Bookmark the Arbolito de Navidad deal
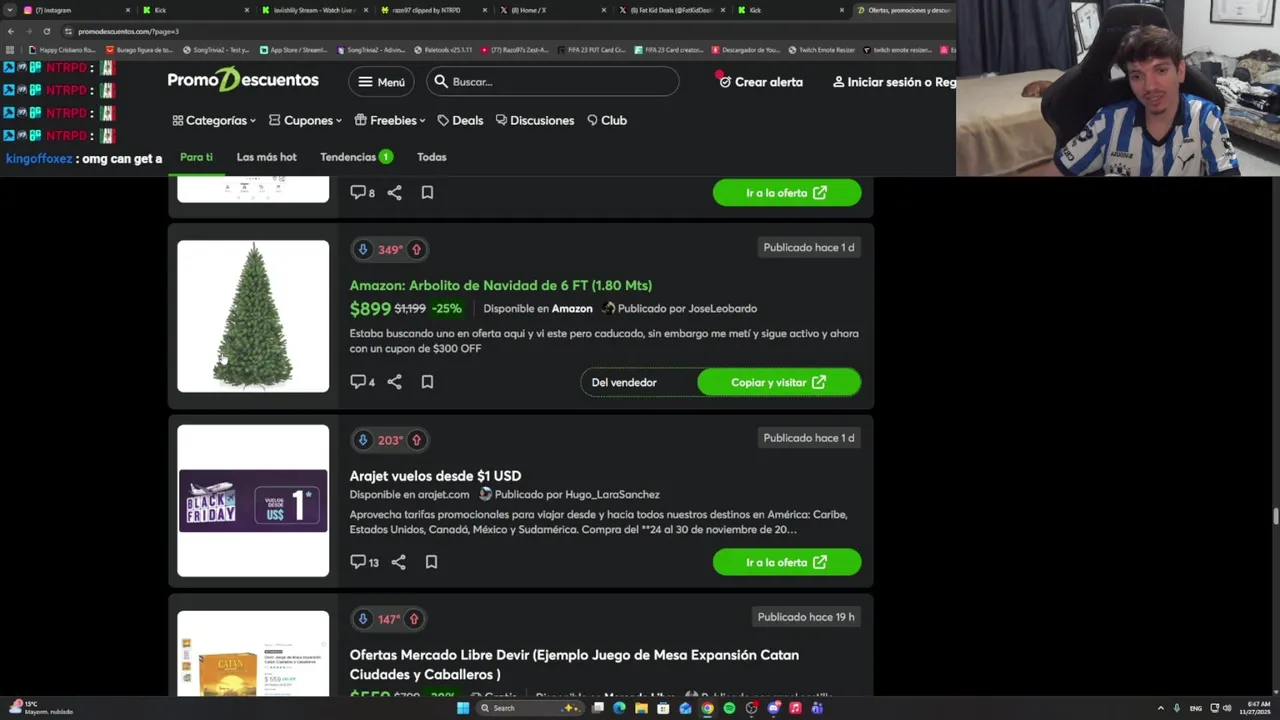The width and height of the screenshot is (1280, 720). pos(427,382)
